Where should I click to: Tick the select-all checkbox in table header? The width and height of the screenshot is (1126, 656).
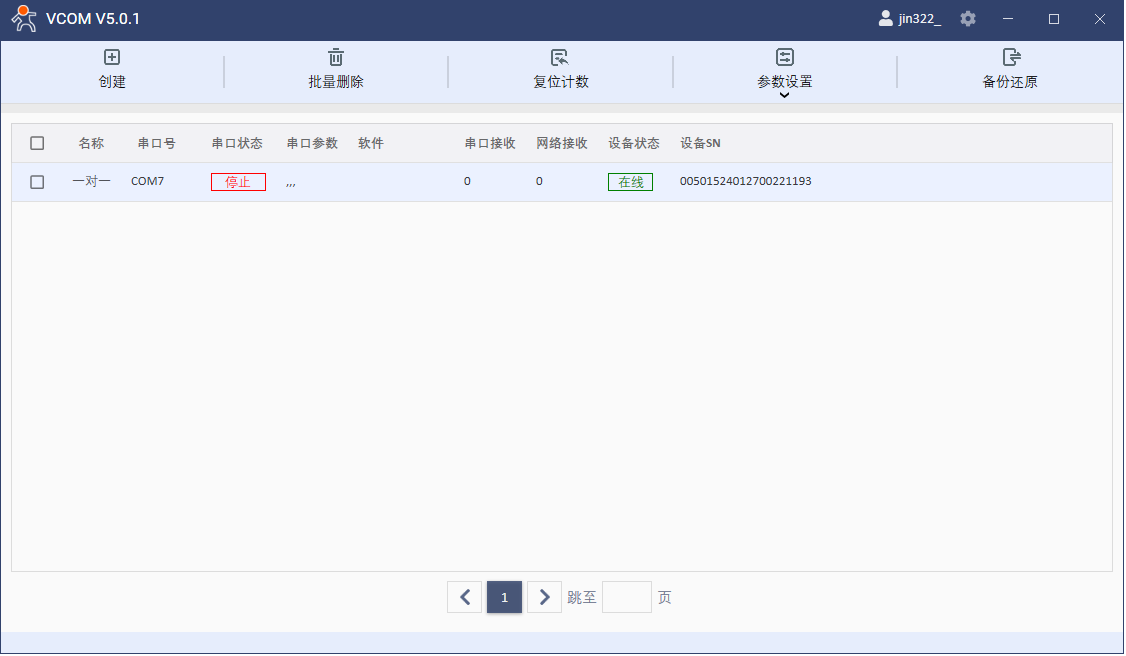[37, 143]
